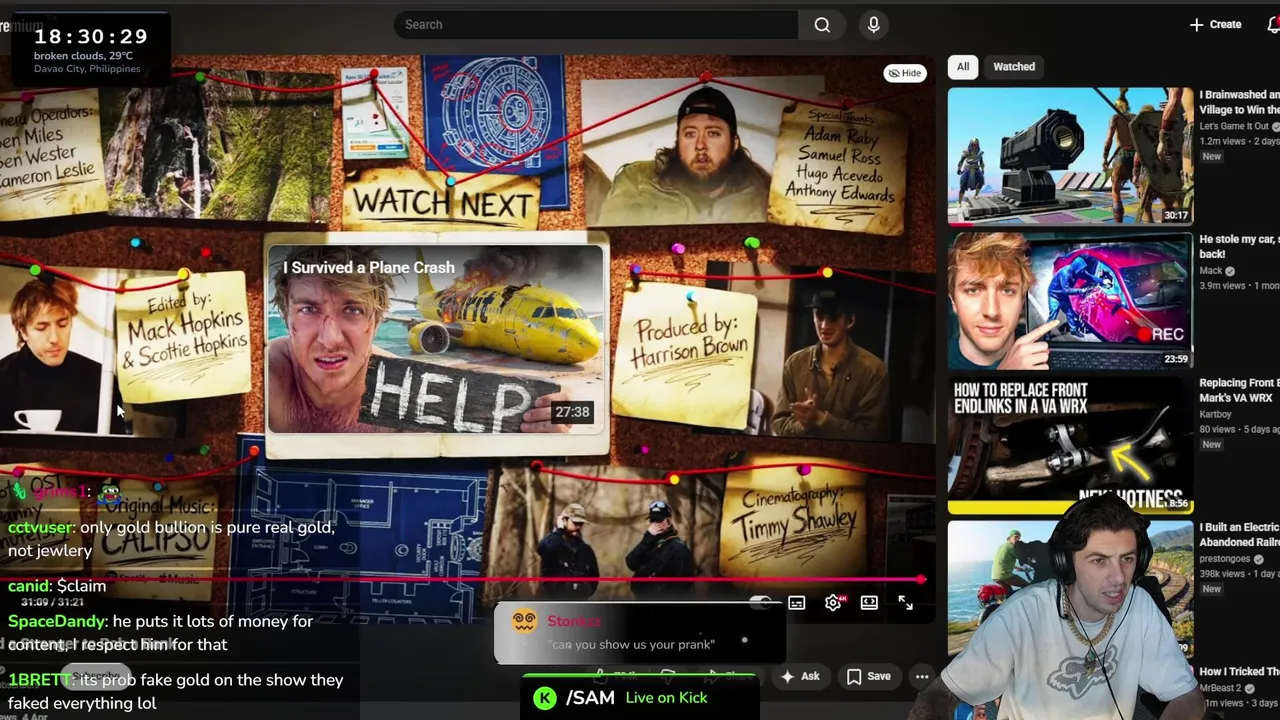The height and width of the screenshot is (720, 1280).
Task: Activate voice search microphone icon
Action: click(874, 25)
